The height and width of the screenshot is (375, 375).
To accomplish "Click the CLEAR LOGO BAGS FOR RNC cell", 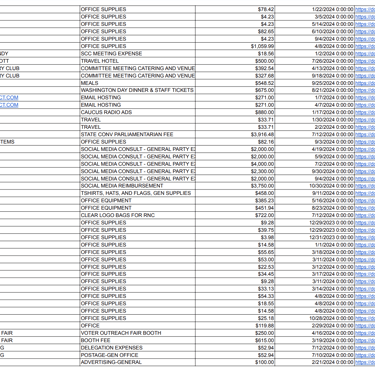I will pyautogui.click(x=138, y=215).
